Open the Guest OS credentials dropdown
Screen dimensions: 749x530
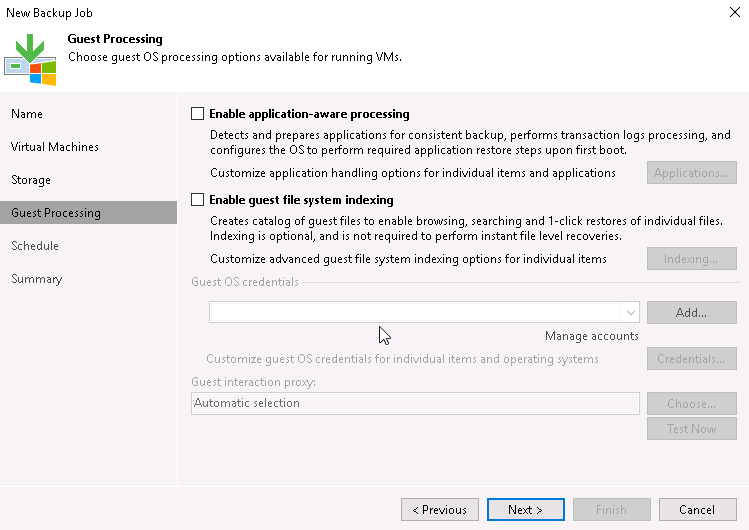click(629, 312)
